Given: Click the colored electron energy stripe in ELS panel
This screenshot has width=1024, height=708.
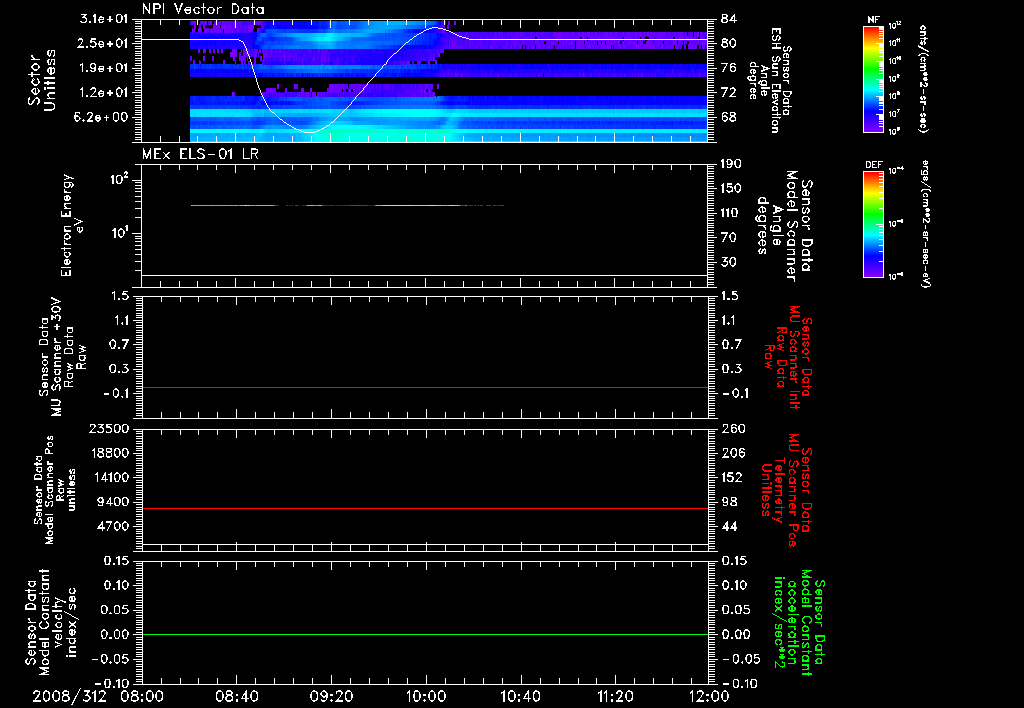Looking at the screenshot, I should [347, 206].
